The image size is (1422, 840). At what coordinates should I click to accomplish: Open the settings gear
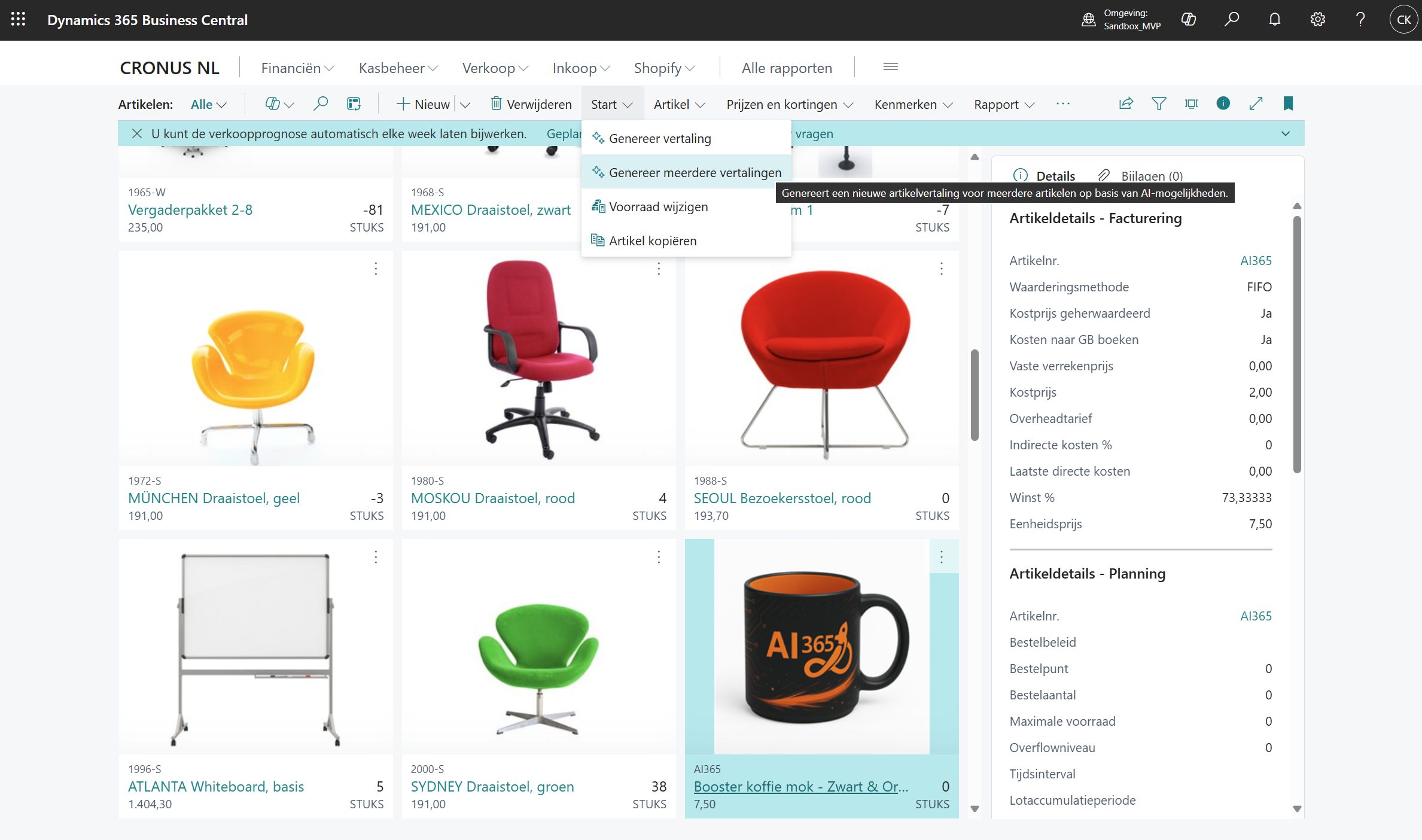[x=1317, y=20]
